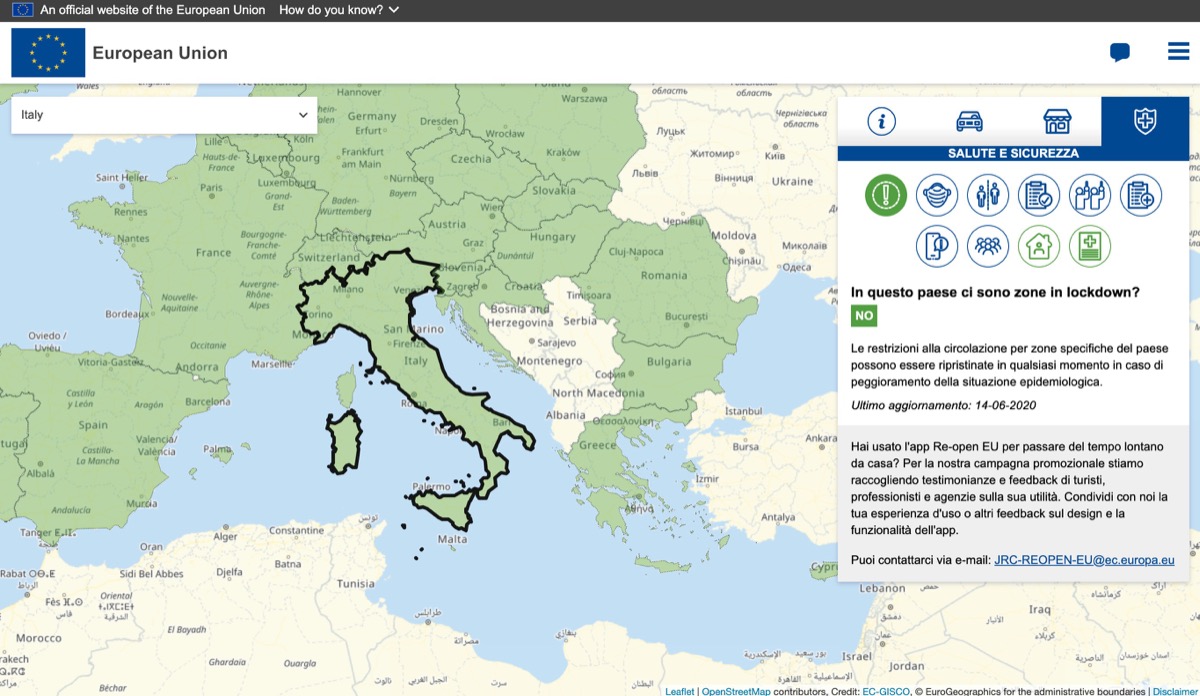Expand the "How do you know?" section
The width and height of the screenshot is (1200, 696).
click(339, 10)
